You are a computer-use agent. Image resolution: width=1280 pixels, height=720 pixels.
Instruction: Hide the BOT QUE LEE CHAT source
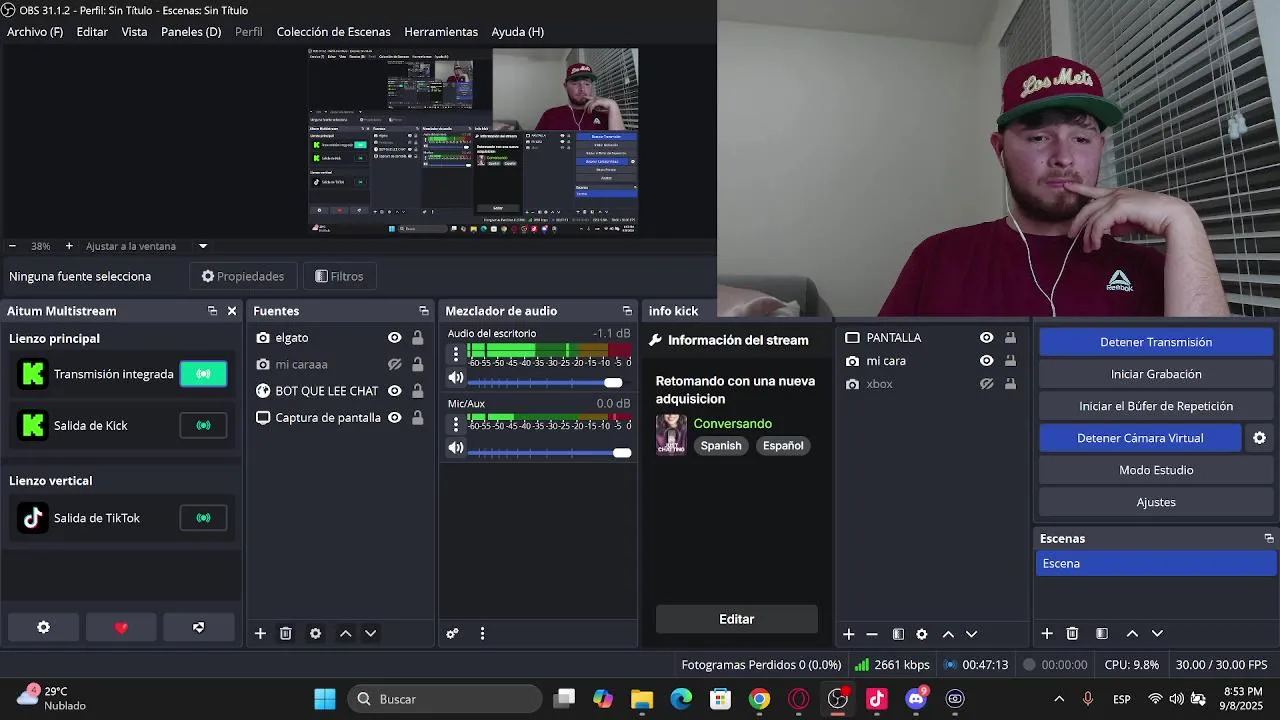click(x=394, y=391)
